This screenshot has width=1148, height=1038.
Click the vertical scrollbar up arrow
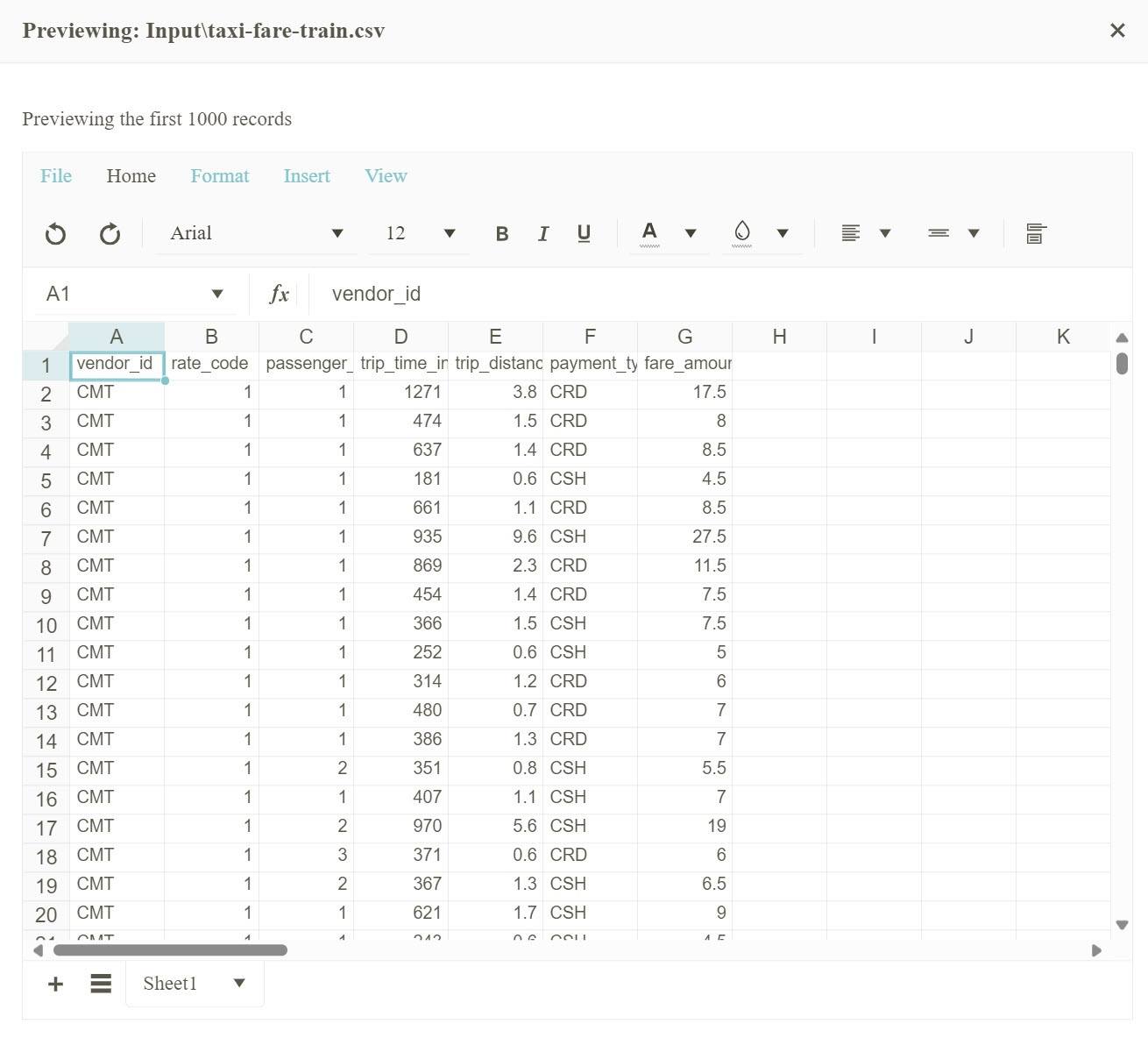coord(1122,338)
